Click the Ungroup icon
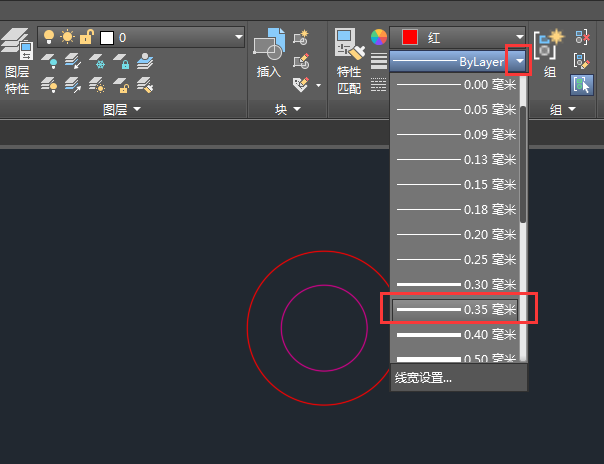The height and width of the screenshot is (464, 604). pyautogui.click(x=582, y=37)
